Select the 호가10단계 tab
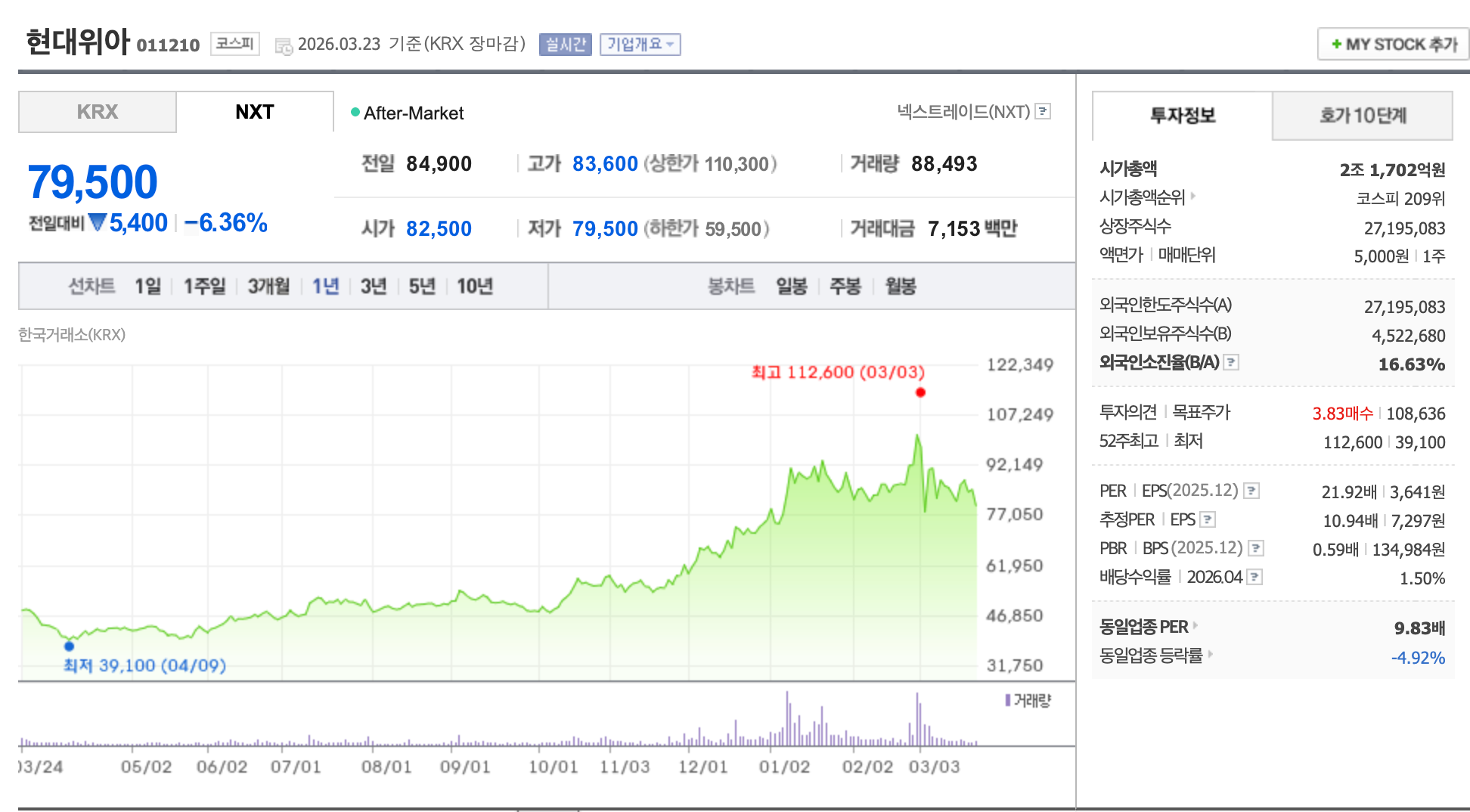 click(x=1363, y=116)
